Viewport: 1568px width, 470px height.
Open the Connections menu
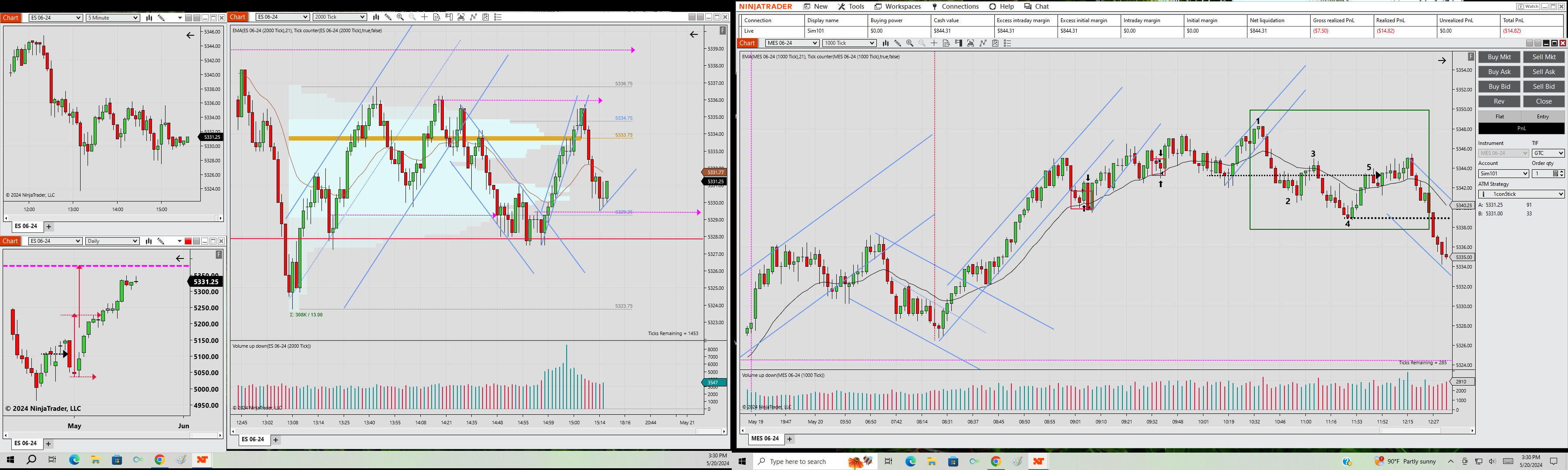pos(955,7)
